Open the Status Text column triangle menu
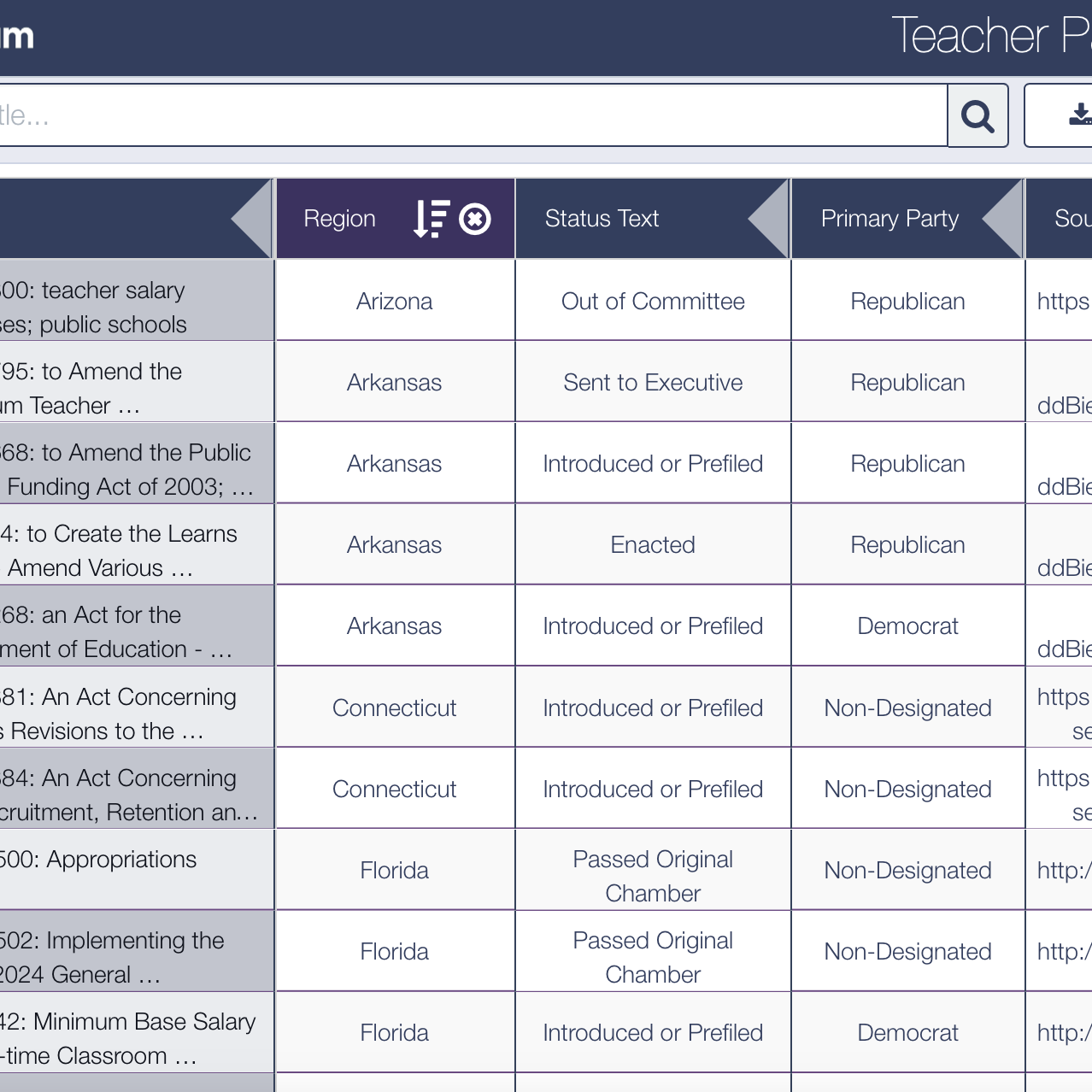 point(768,219)
